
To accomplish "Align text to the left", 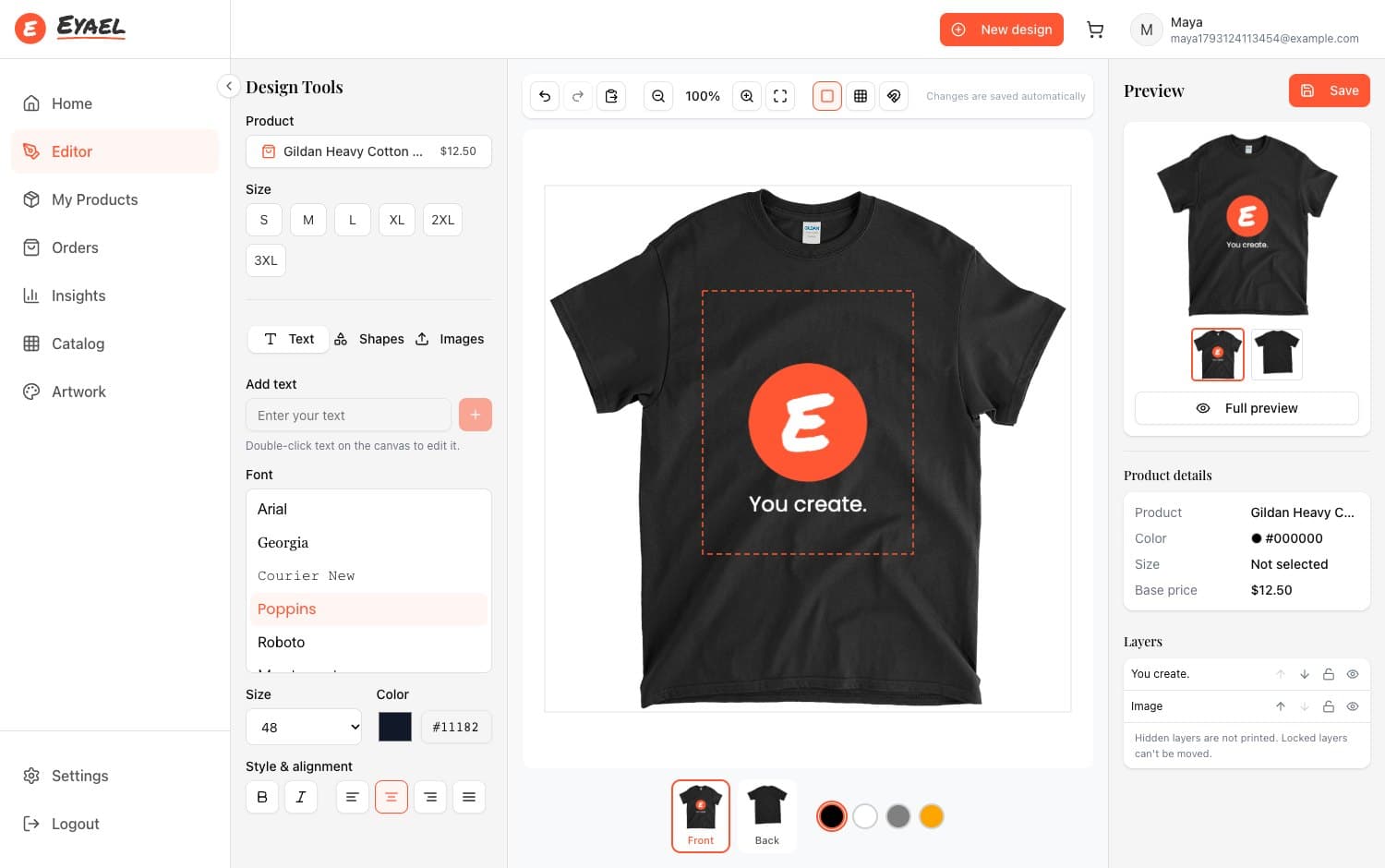I will 352,797.
